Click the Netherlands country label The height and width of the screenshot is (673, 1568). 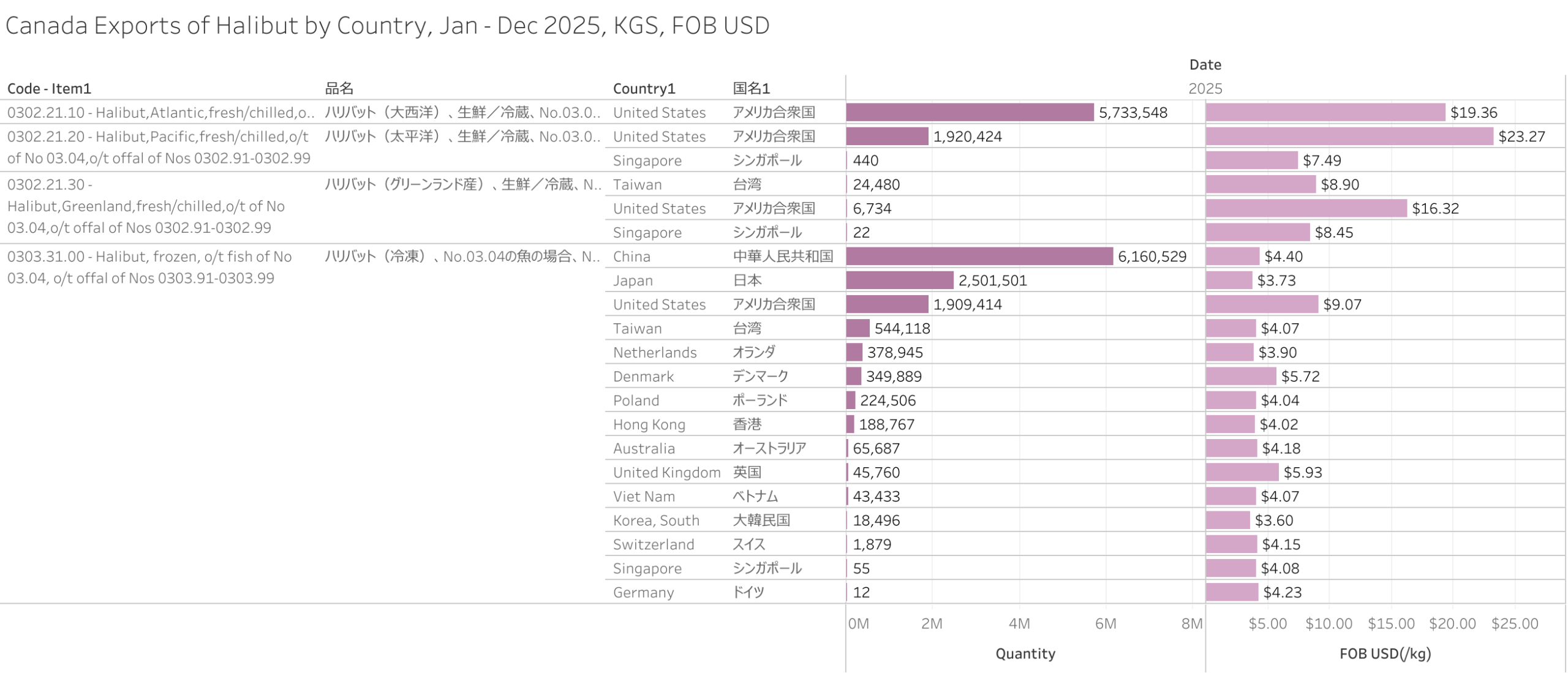(654, 352)
